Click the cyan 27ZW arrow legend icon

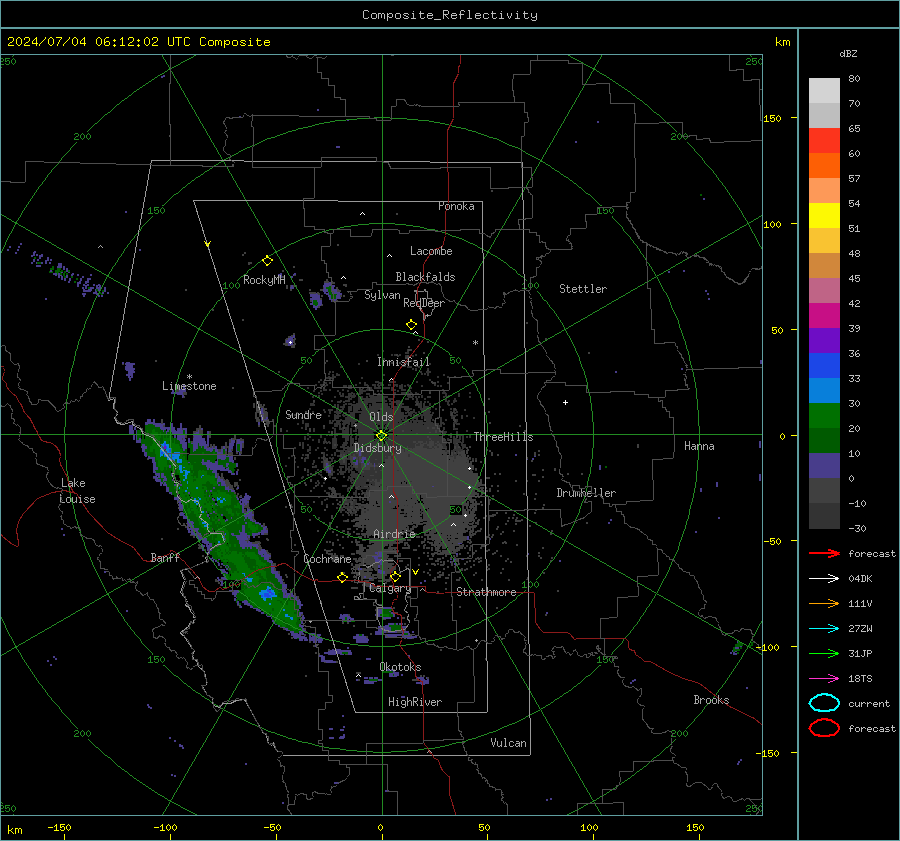tap(824, 629)
